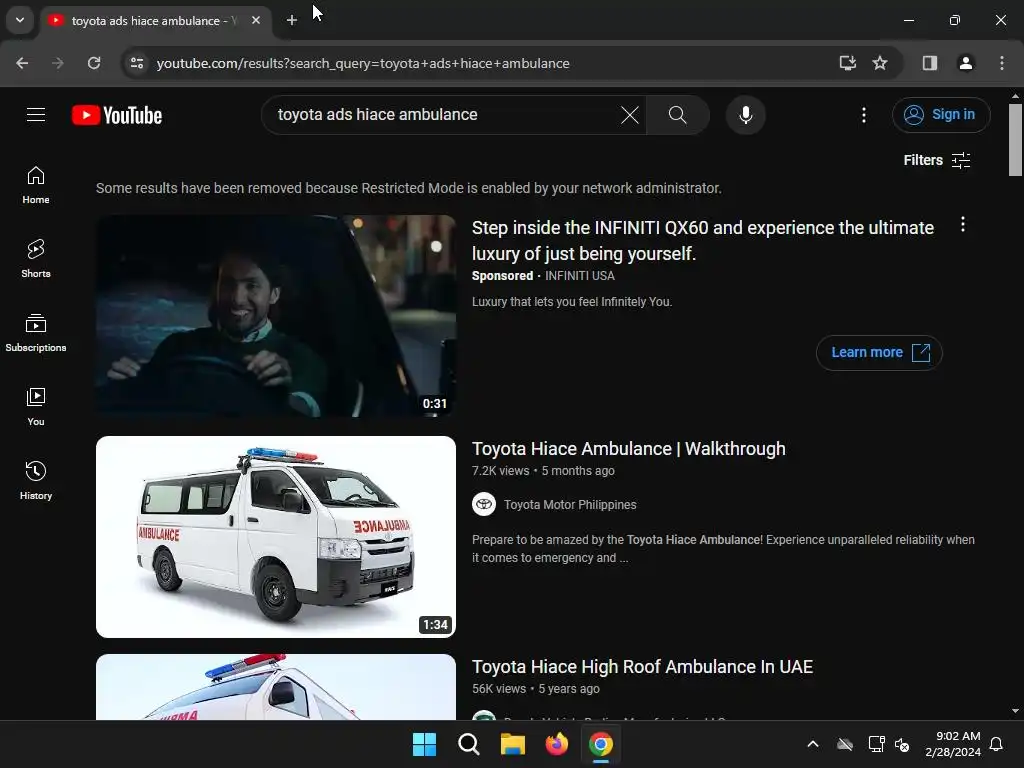1024x768 pixels.
Task: Open the Chrome profile icon
Action: click(965, 63)
